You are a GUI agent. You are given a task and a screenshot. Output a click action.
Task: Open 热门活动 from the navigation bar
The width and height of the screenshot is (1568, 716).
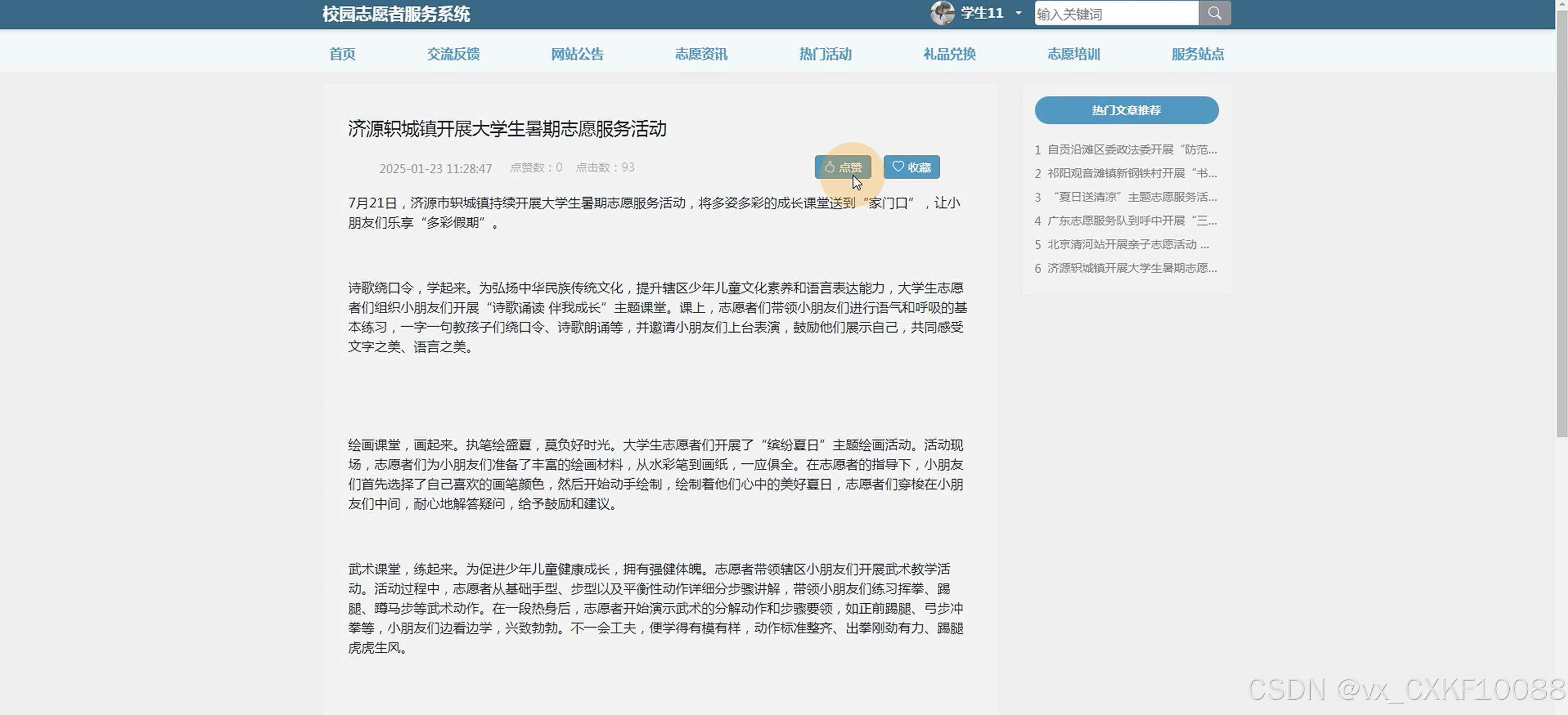pyautogui.click(x=825, y=54)
